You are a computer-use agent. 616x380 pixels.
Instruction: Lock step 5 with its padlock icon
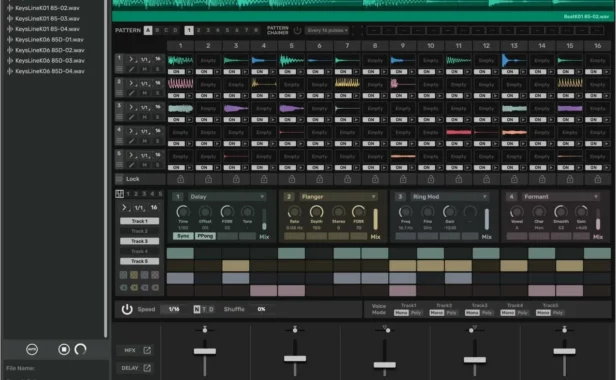292,179
